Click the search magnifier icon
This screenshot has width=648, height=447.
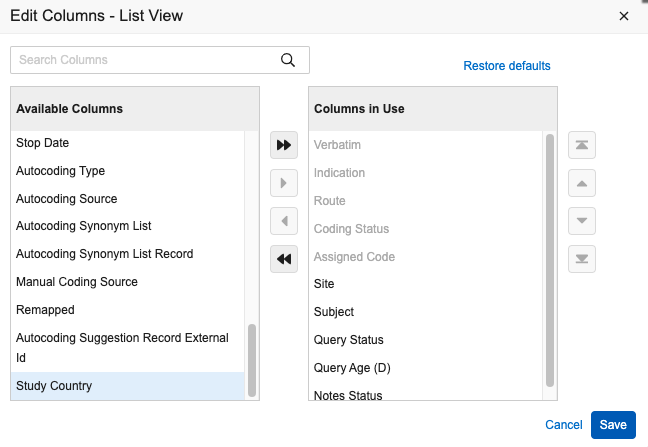tap(288, 60)
